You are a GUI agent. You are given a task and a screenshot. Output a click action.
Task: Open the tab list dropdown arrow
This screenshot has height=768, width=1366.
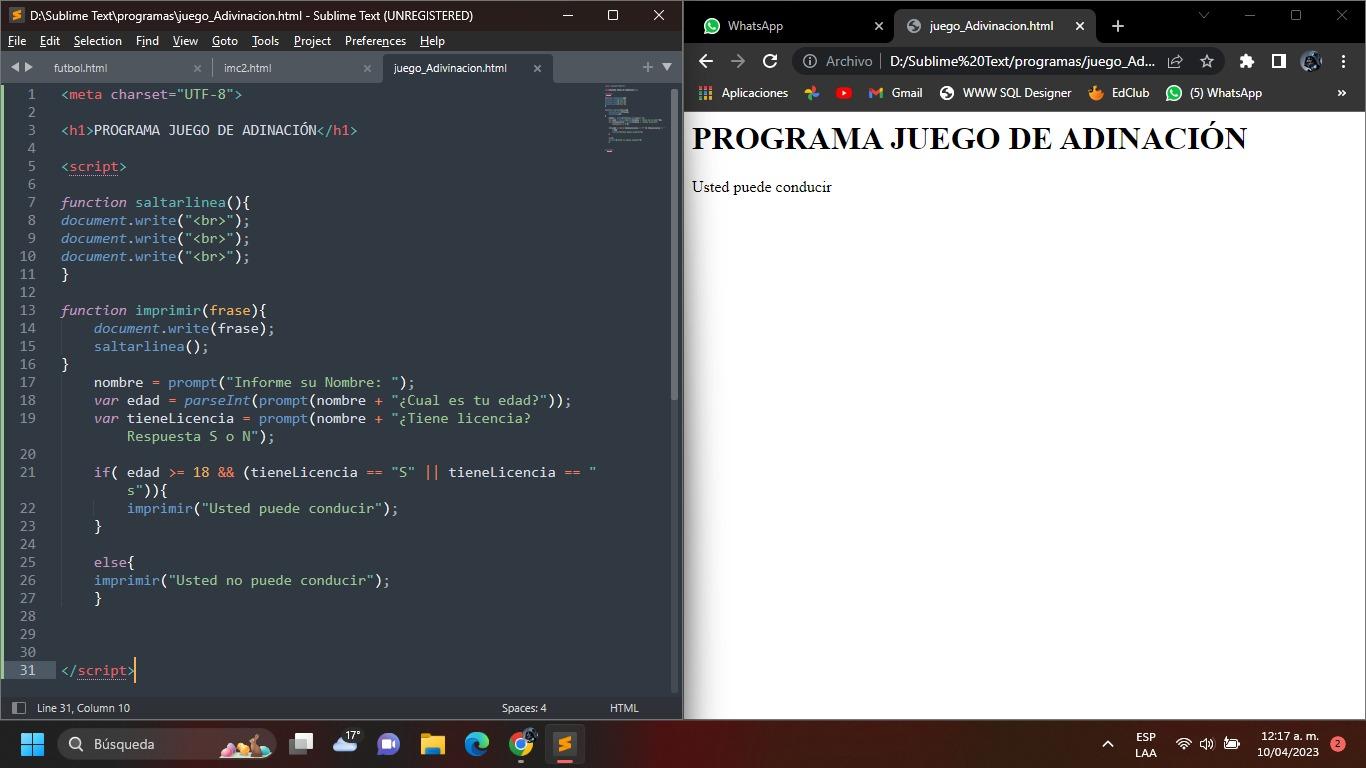(667, 67)
